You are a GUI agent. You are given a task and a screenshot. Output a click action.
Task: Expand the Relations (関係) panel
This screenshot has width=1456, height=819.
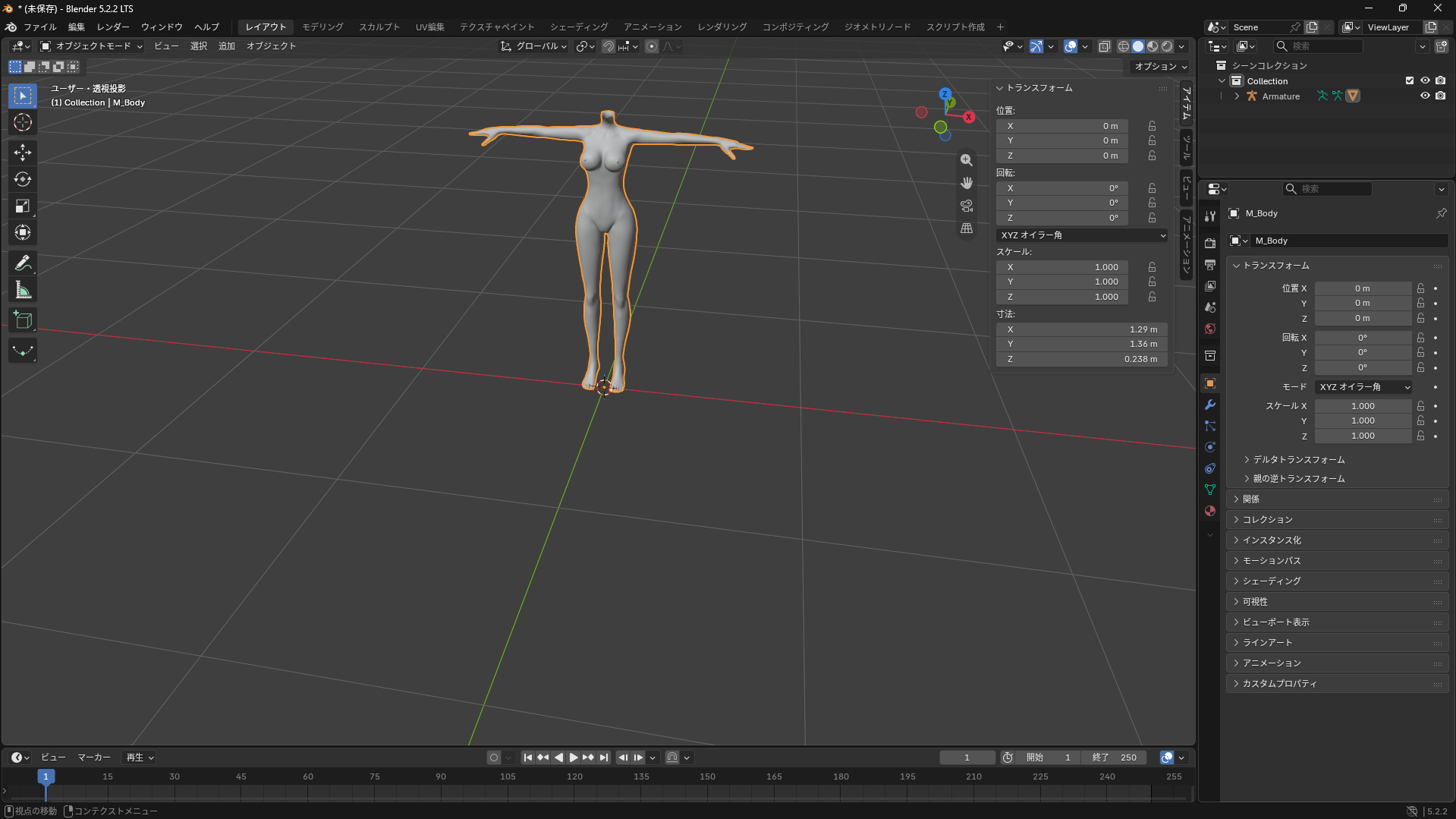(1337, 499)
